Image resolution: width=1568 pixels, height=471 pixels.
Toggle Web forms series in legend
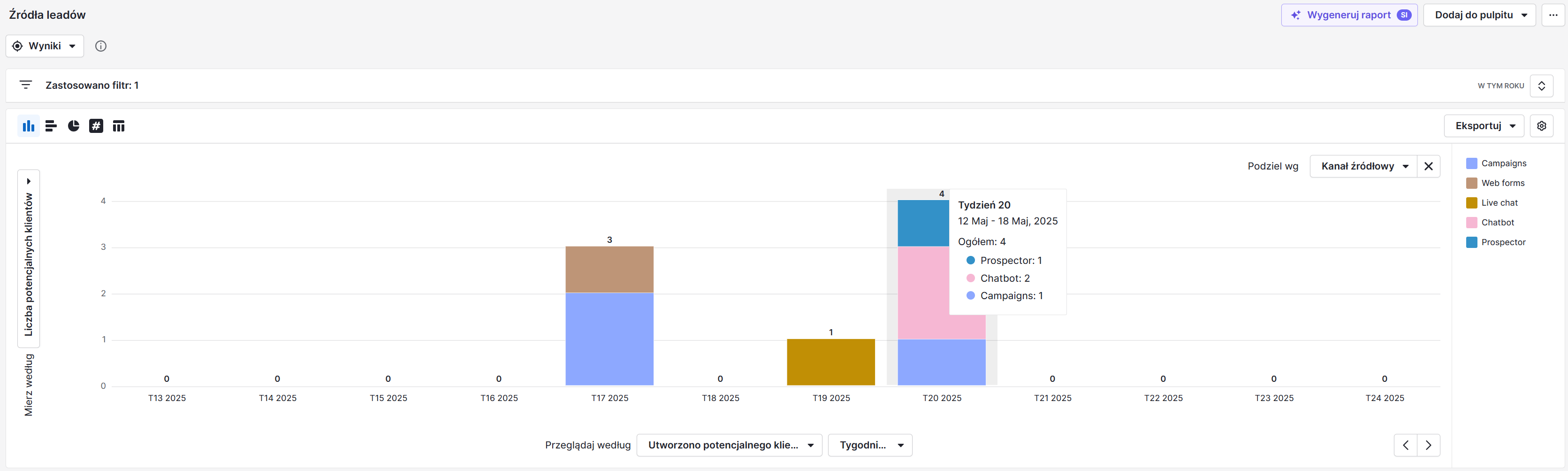pyautogui.click(x=1495, y=183)
